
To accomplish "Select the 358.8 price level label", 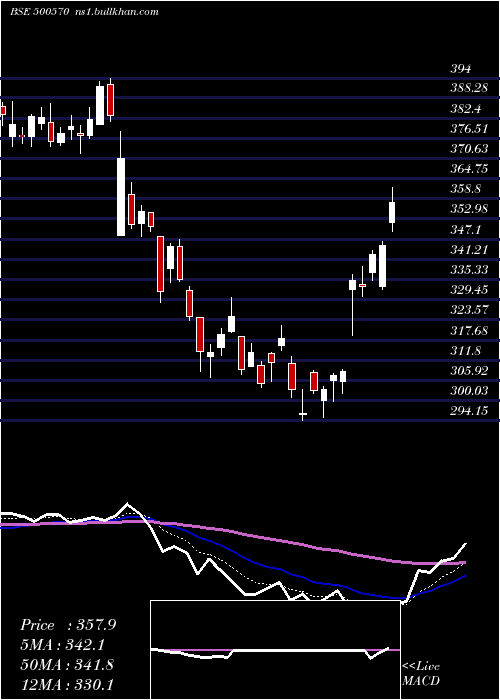I will click(466, 189).
